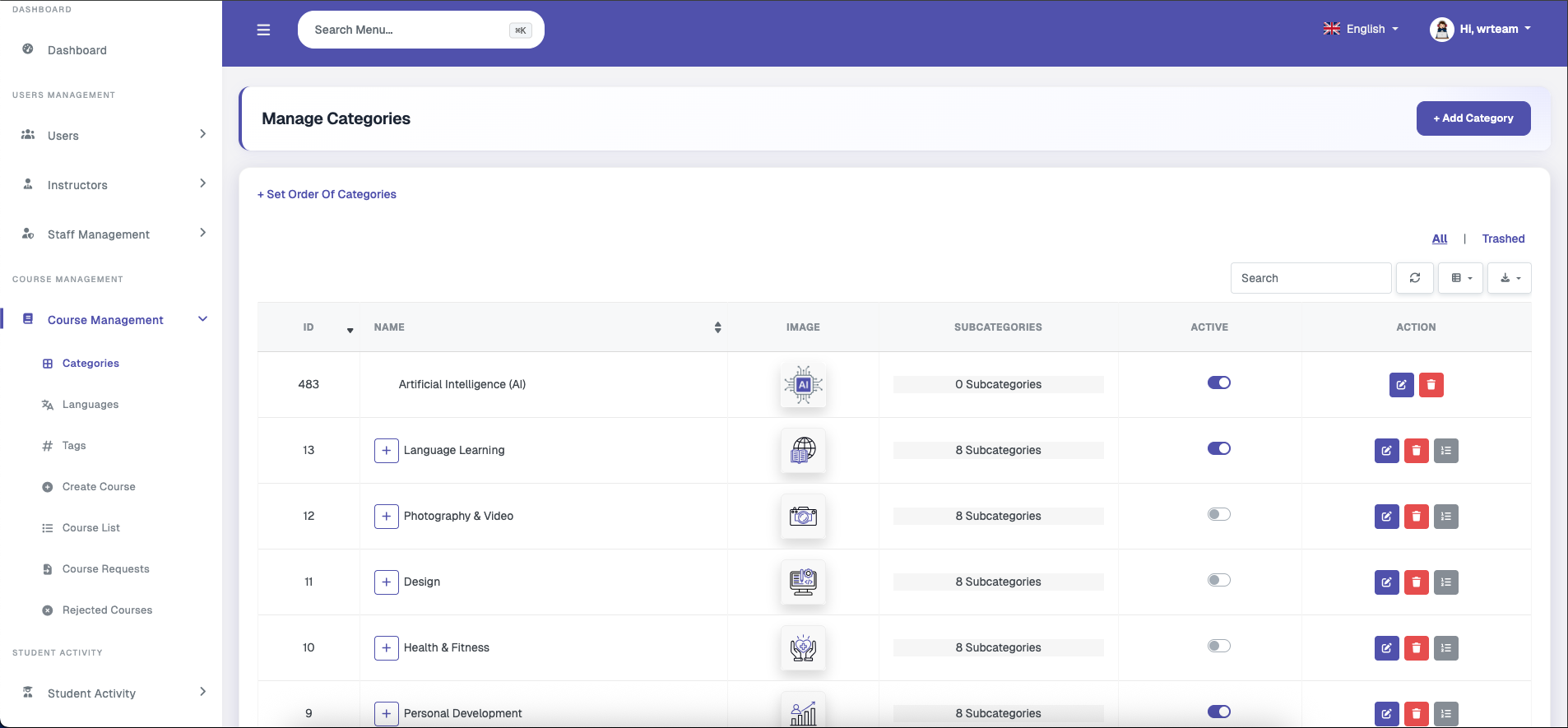Delete Artificial Intelligence (AI) category
This screenshot has width=1568, height=728.
click(1431, 385)
